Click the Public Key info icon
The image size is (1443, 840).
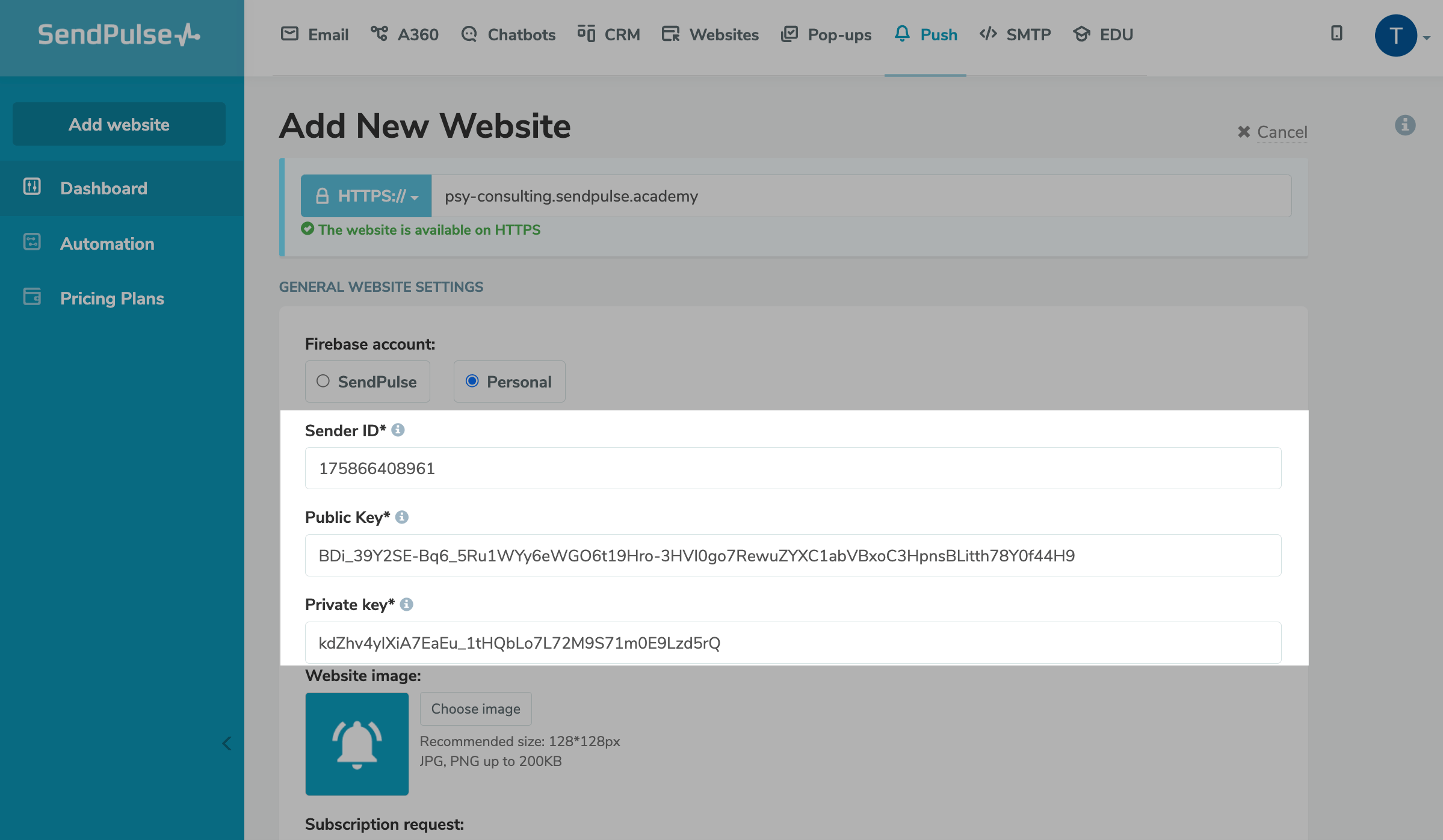point(402,517)
